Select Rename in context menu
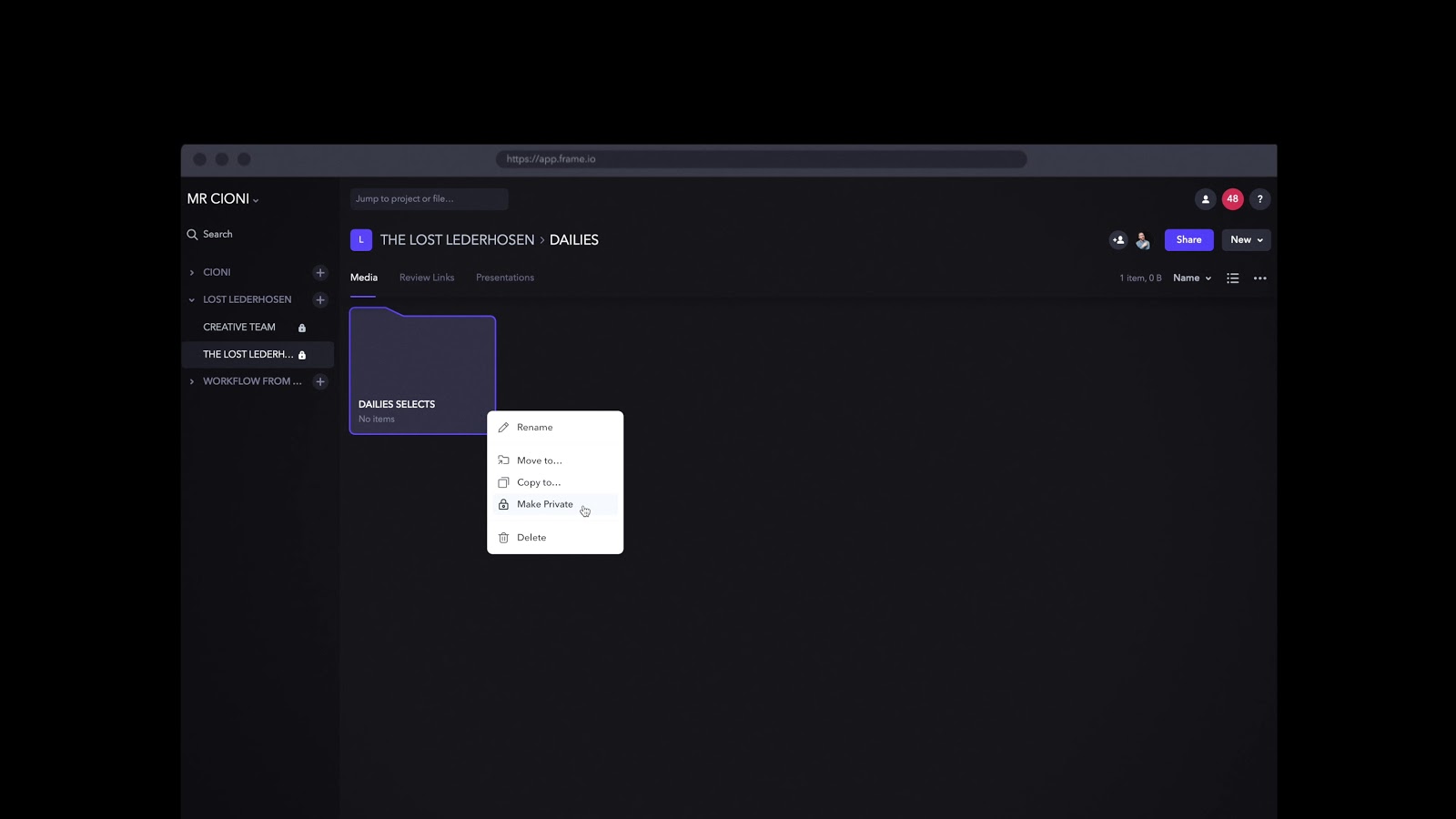Image resolution: width=1456 pixels, height=819 pixels. click(555, 428)
